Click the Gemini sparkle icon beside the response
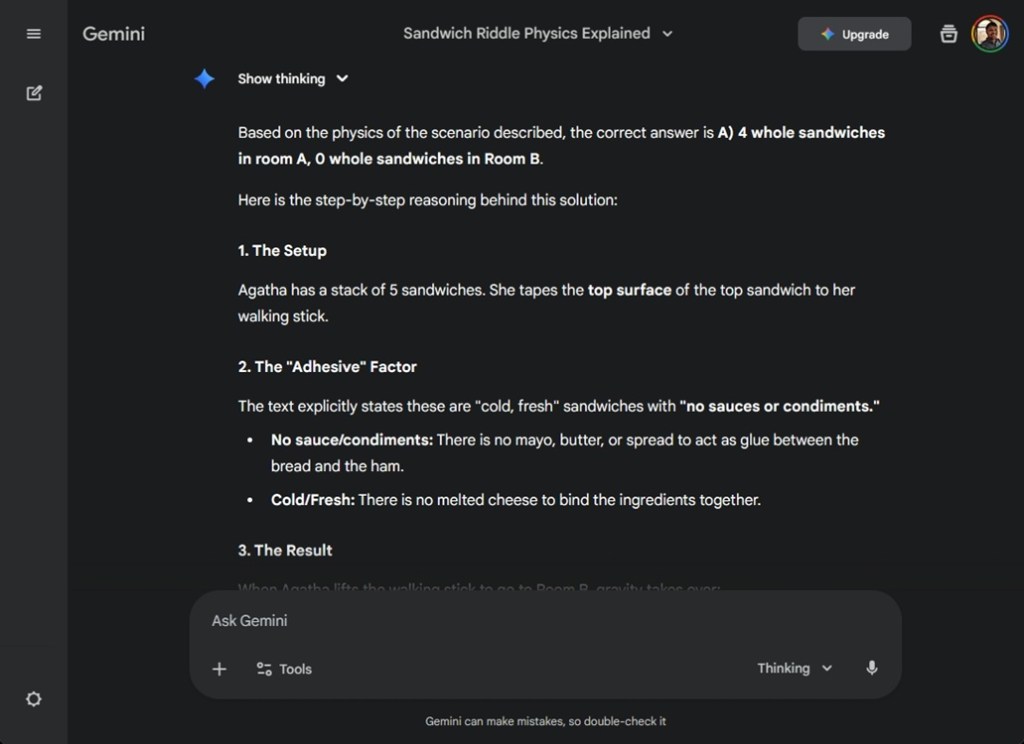The height and width of the screenshot is (744, 1024). point(204,78)
